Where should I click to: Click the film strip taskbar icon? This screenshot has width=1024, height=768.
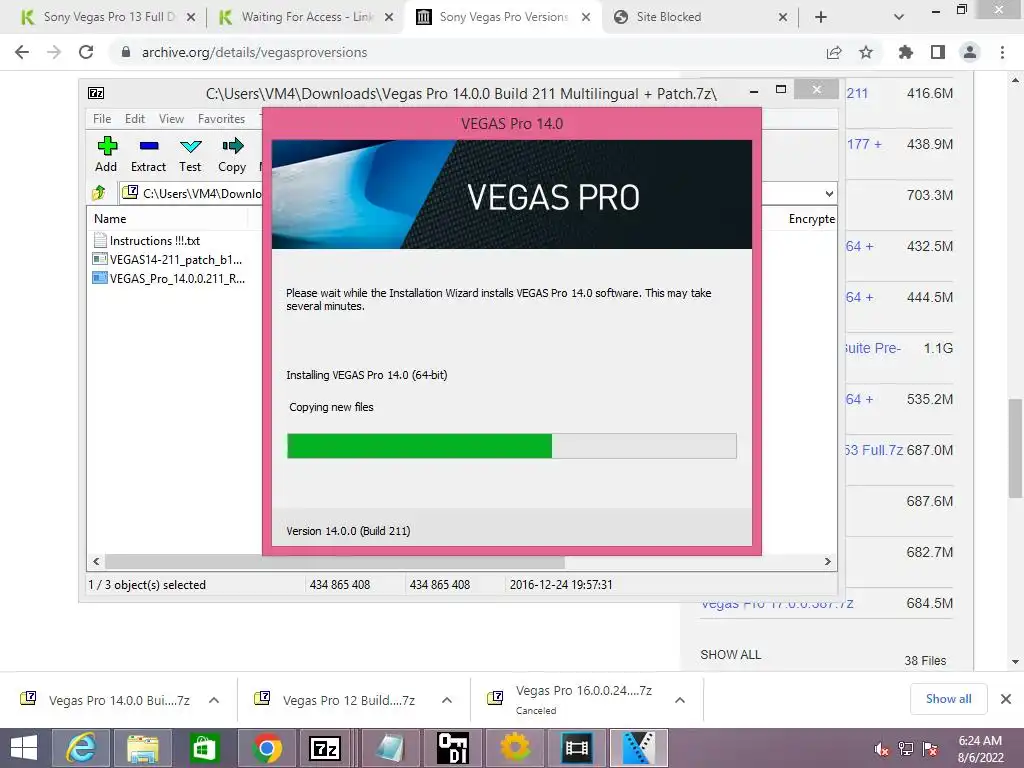click(x=576, y=748)
